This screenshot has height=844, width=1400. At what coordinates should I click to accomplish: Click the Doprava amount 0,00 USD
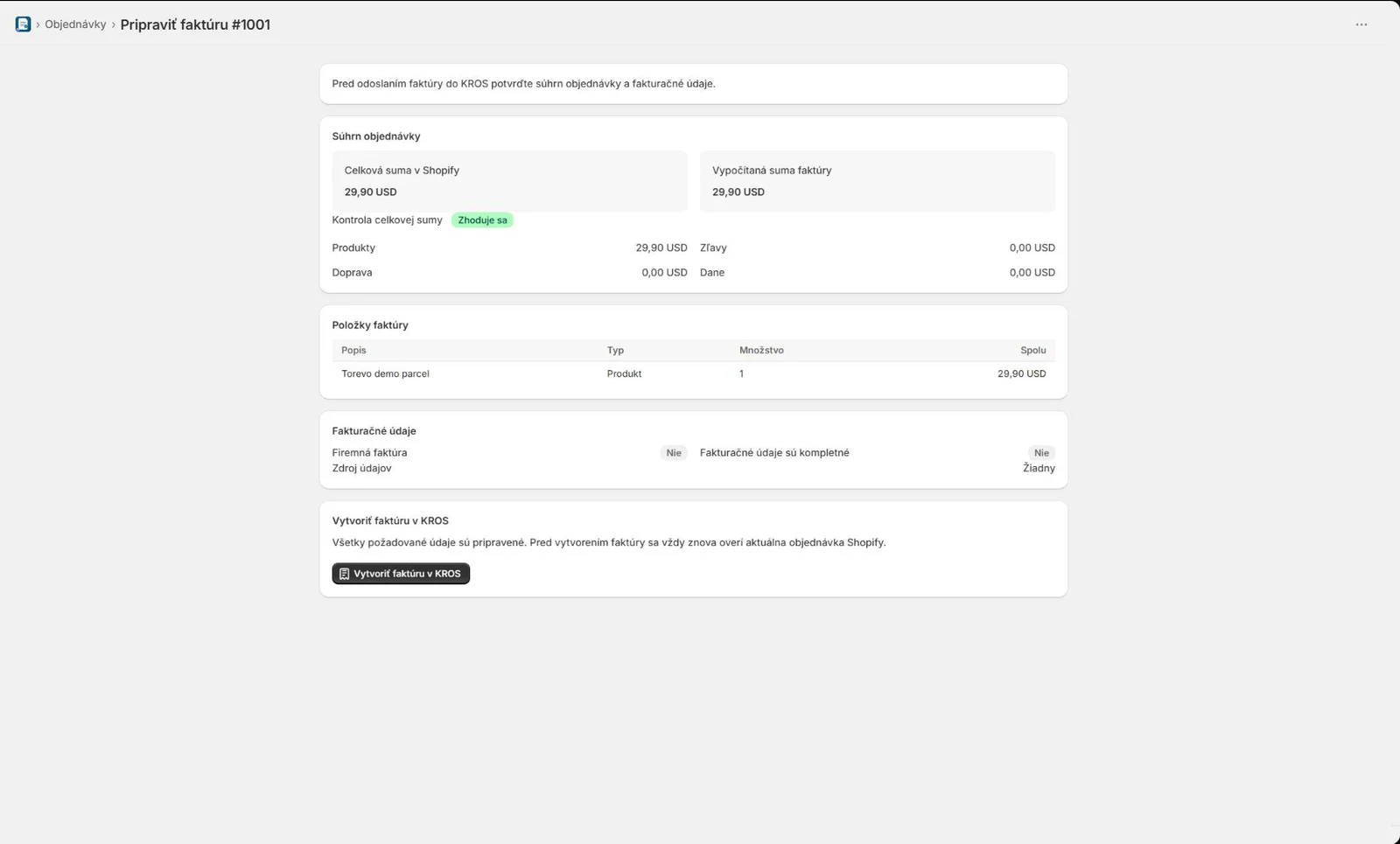[x=664, y=272]
